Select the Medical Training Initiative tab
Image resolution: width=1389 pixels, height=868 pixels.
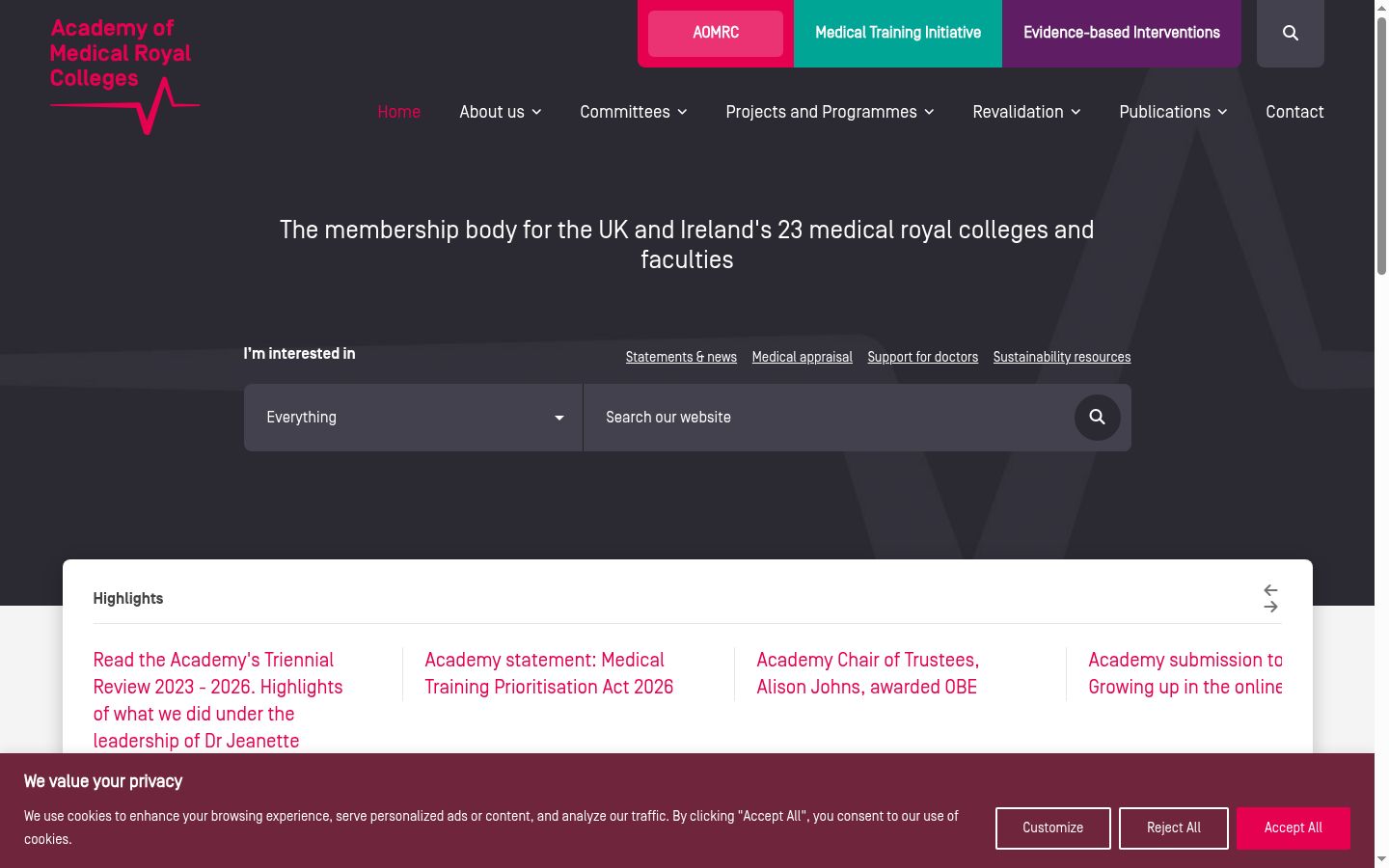coord(898,33)
